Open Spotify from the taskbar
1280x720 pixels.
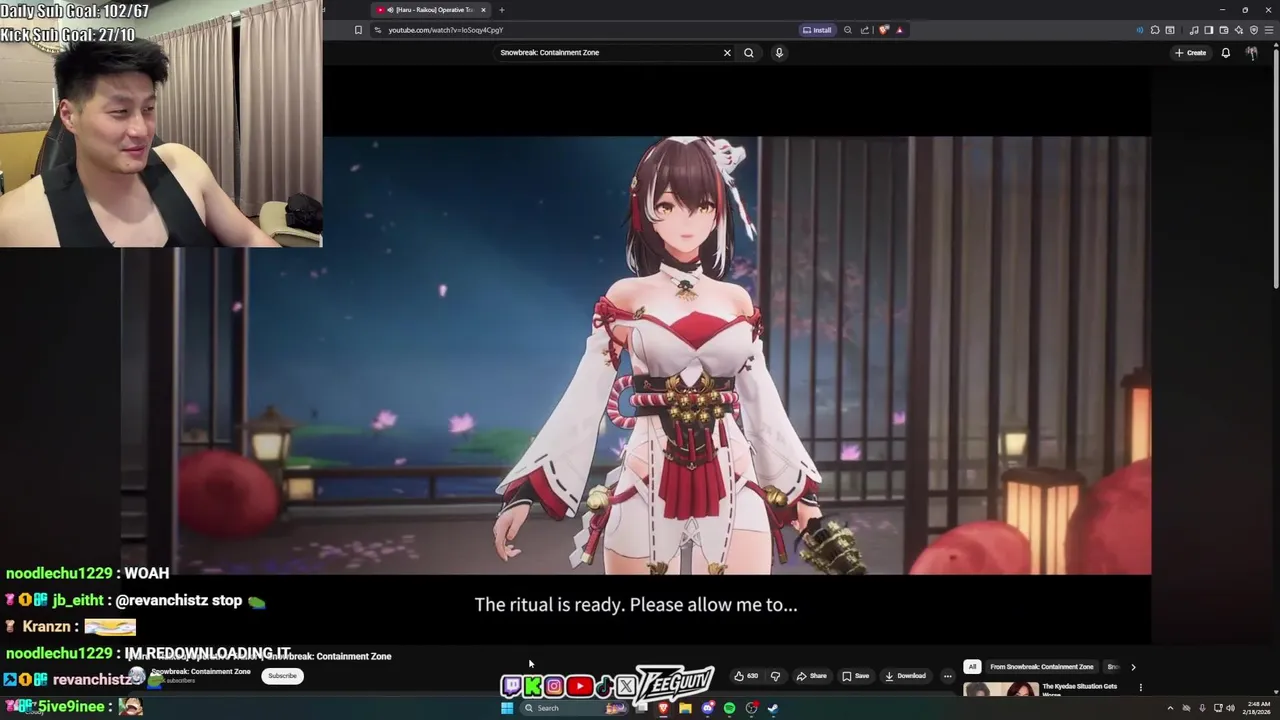(729, 708)
